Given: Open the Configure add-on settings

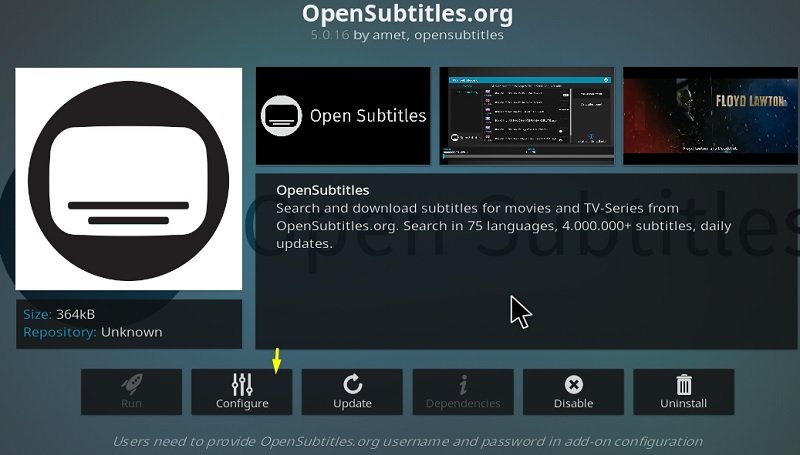Looking at the screenshot, I should (242, 392).
